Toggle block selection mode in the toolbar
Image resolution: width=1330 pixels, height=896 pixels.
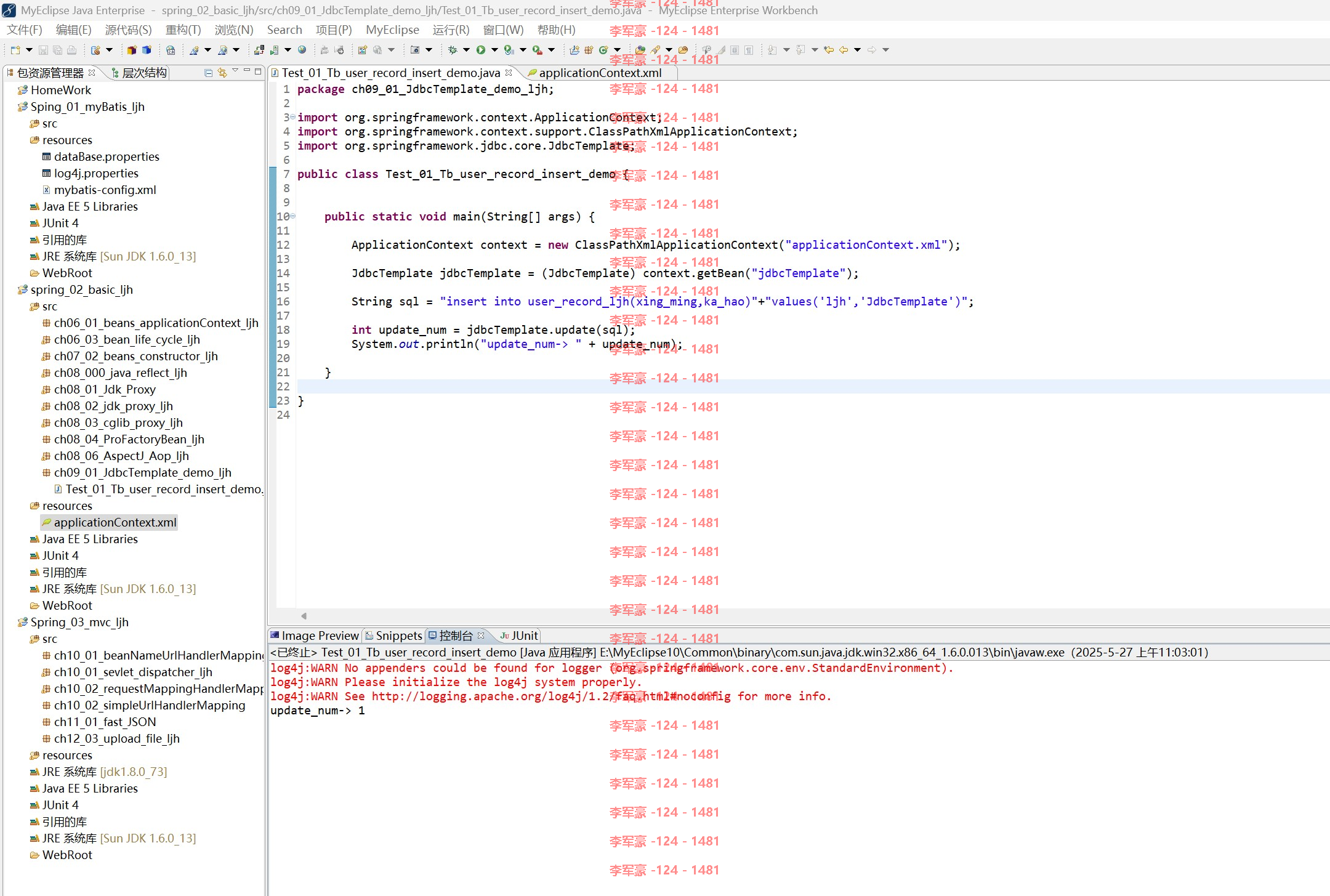point(735,50)
